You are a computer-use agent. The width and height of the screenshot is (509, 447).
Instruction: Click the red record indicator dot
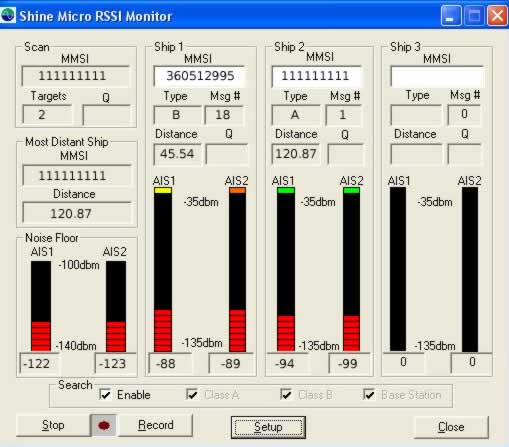(x=104, y=425)
